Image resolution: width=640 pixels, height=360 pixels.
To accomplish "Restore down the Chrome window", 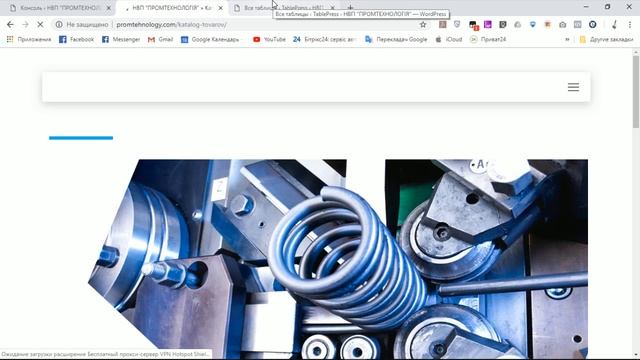I will pos(607,7).
